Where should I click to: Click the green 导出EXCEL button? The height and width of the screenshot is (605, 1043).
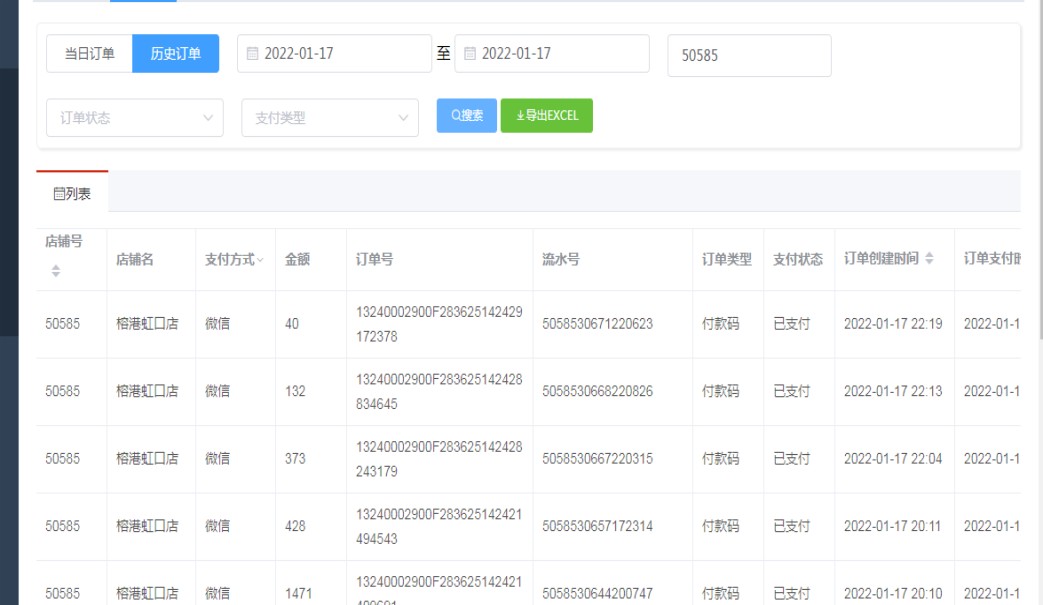[546, 116]
